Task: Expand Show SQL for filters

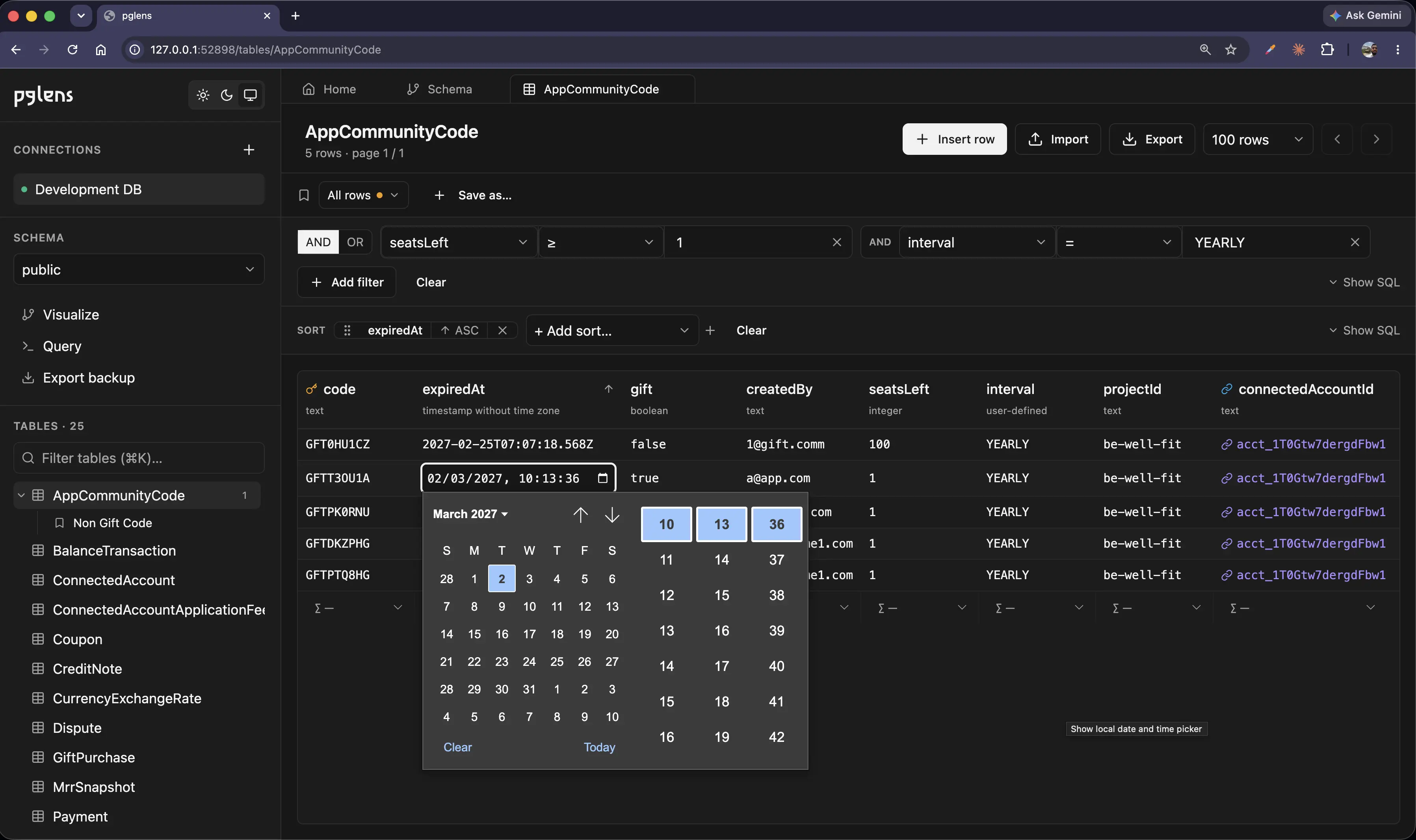Action: pos(1364,282)
